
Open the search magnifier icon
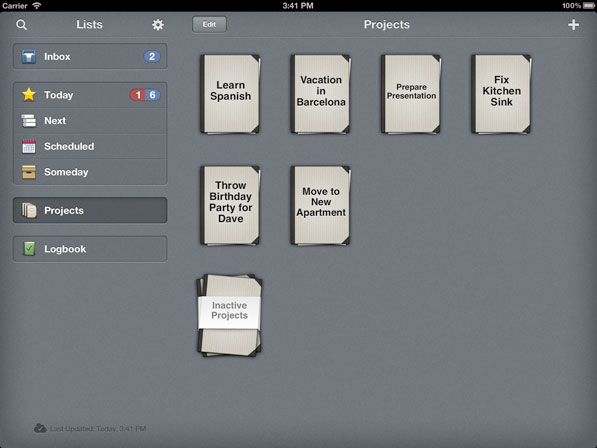(22, 25)
